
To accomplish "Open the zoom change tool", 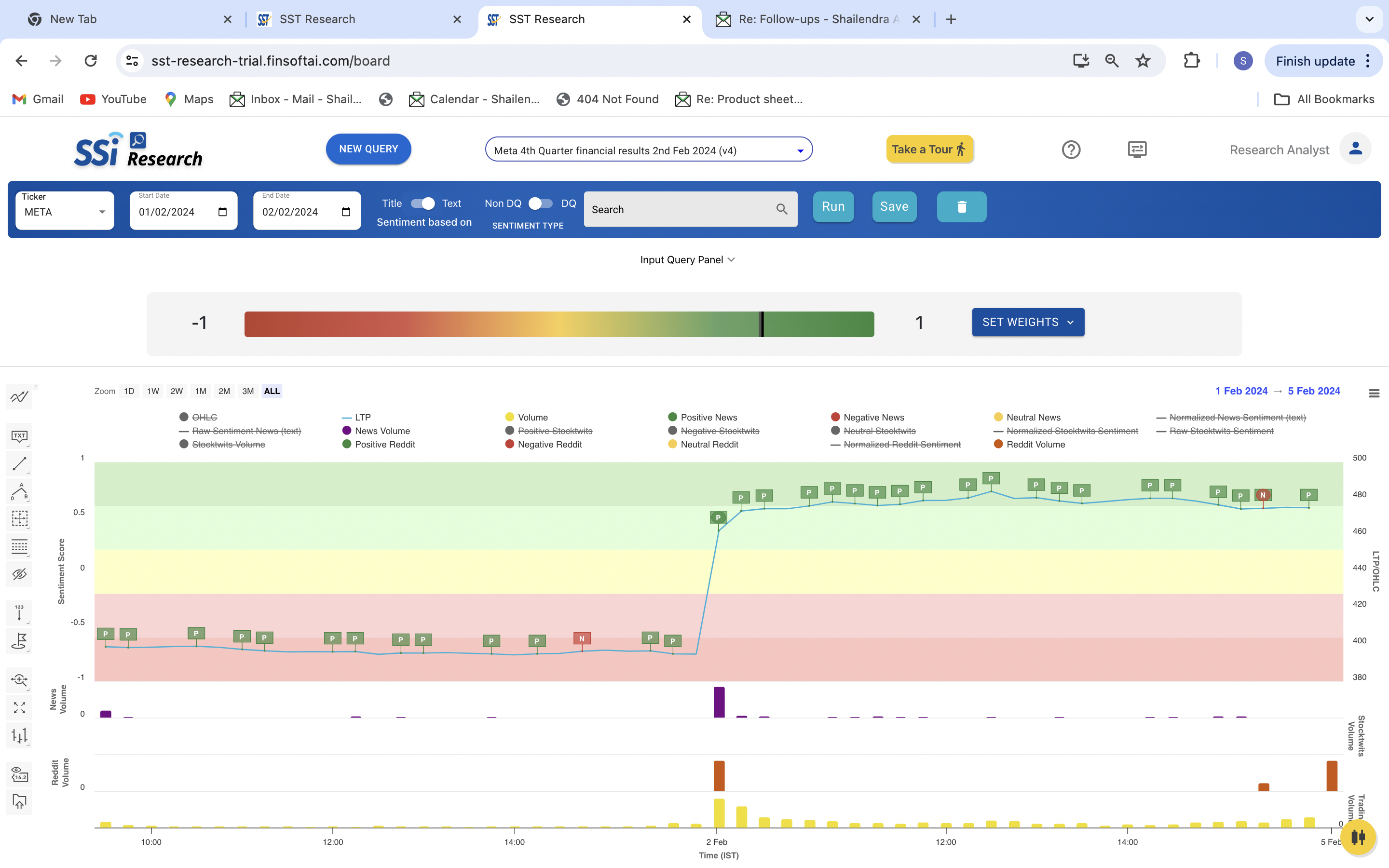I will (19, 680).
